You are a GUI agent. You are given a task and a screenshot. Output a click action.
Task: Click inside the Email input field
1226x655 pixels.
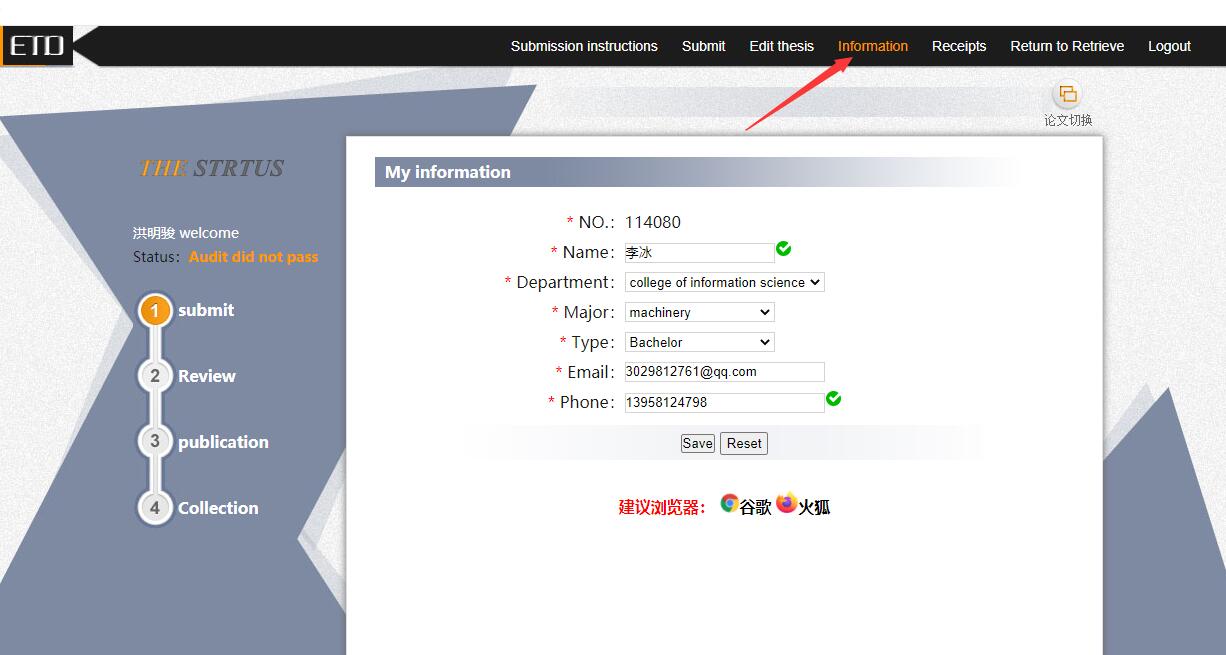click(723, 371)
